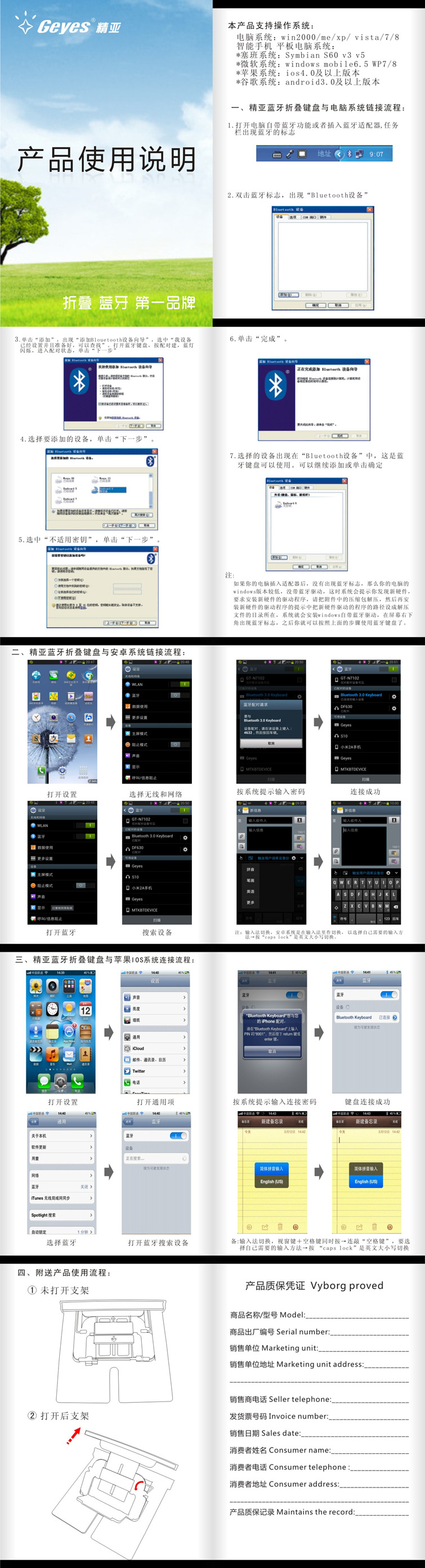
Task: Open gear settings for Bluetooth 3.0 Keyboard in 搜索设备 screen
Action: pyautogui.click(x=185, y=837)
